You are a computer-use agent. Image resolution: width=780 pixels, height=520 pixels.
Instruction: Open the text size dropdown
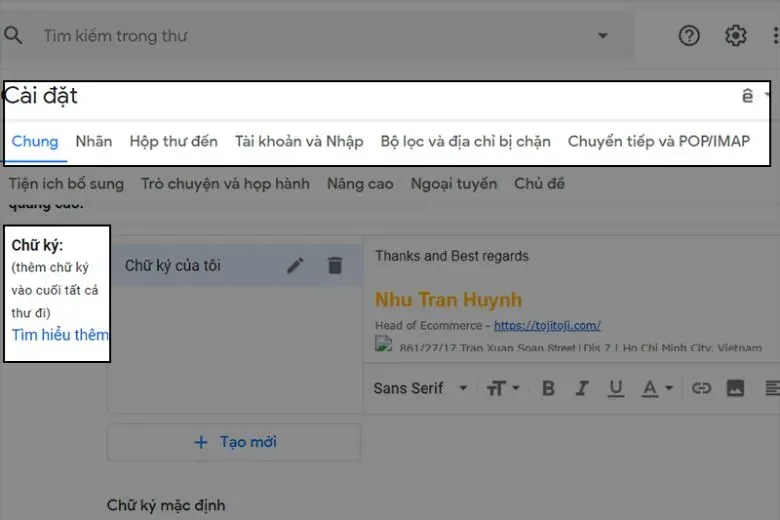pyautogui.click(x=502, y=388)
